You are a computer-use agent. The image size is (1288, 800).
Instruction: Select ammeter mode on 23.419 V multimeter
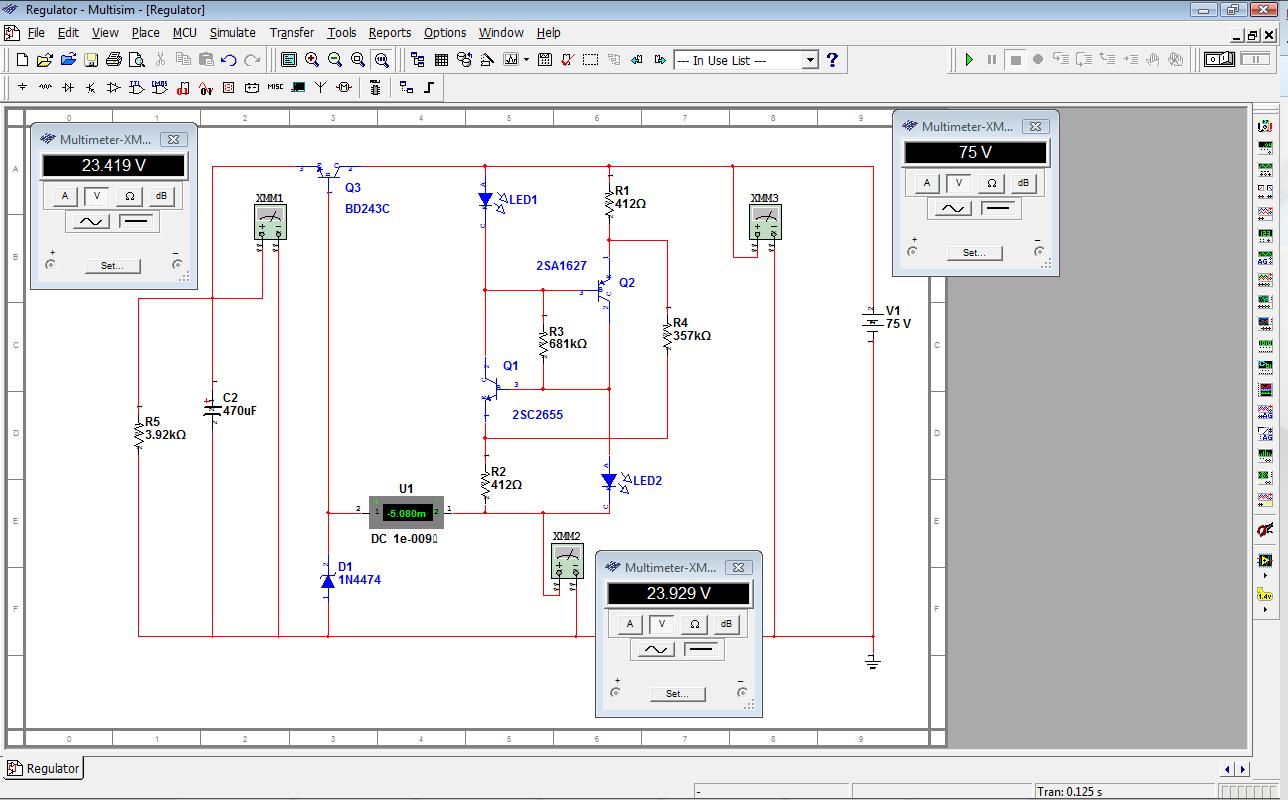click(65, 196)
